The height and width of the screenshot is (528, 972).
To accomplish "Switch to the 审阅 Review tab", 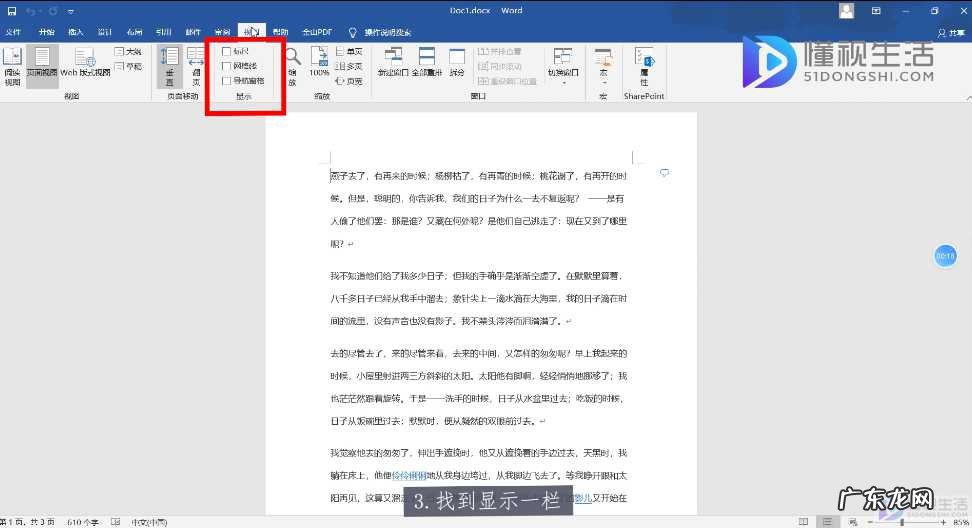I will (x=223, y=32).
